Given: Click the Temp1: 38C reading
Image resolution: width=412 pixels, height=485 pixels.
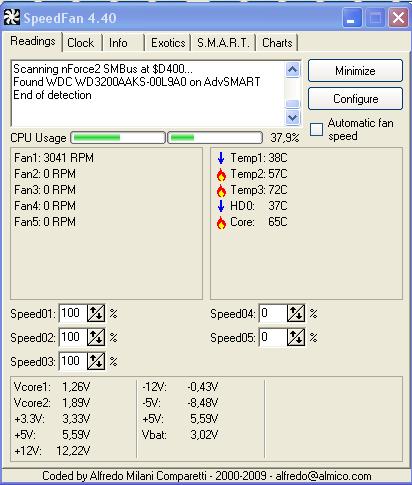Looking at the screenshot, I should click(259, 158).
